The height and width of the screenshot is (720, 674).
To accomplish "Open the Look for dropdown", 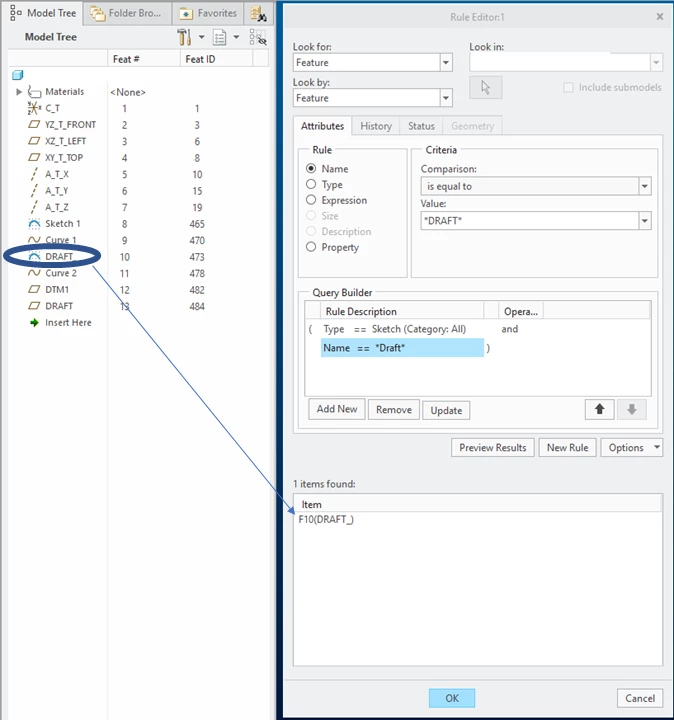I will pyautogui.click(x=445, y=62).
